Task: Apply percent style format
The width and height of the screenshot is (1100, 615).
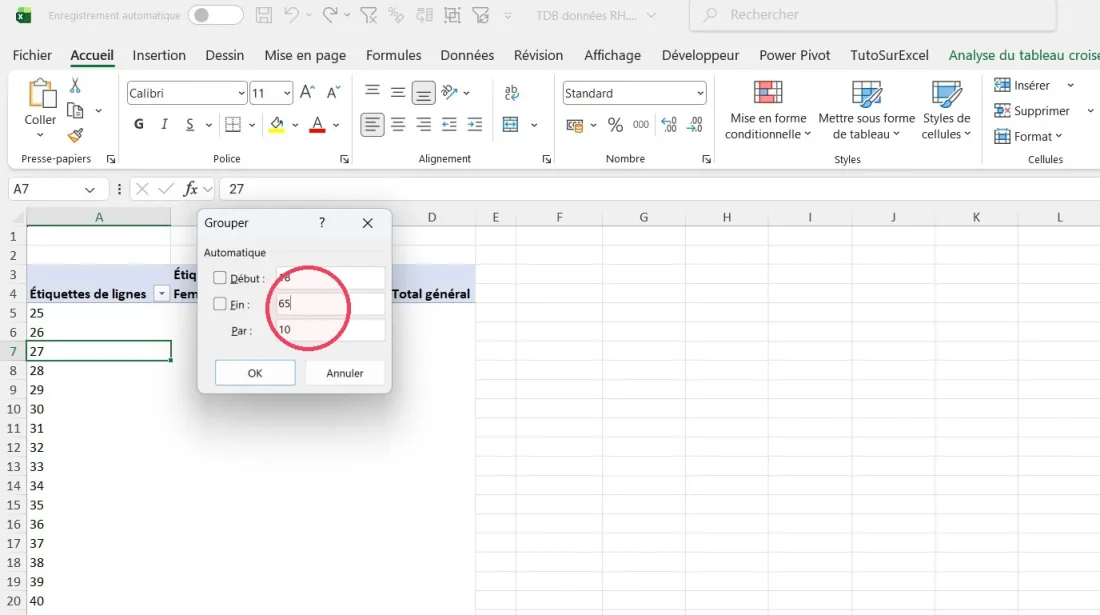Action: [x=615, y=125]
